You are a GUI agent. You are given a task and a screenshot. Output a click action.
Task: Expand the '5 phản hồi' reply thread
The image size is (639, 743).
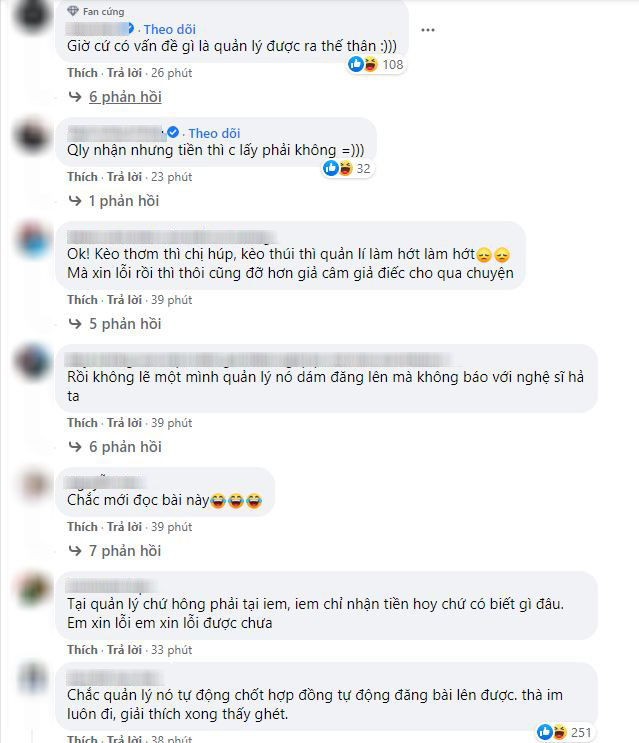125,324
